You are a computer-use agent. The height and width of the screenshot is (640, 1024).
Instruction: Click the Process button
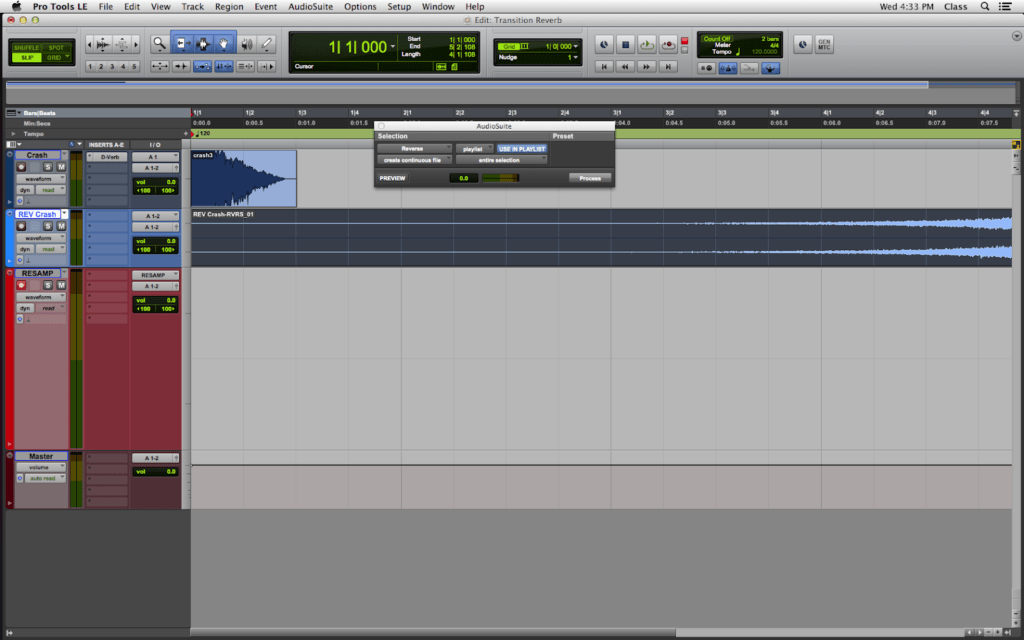pos(590,178)
